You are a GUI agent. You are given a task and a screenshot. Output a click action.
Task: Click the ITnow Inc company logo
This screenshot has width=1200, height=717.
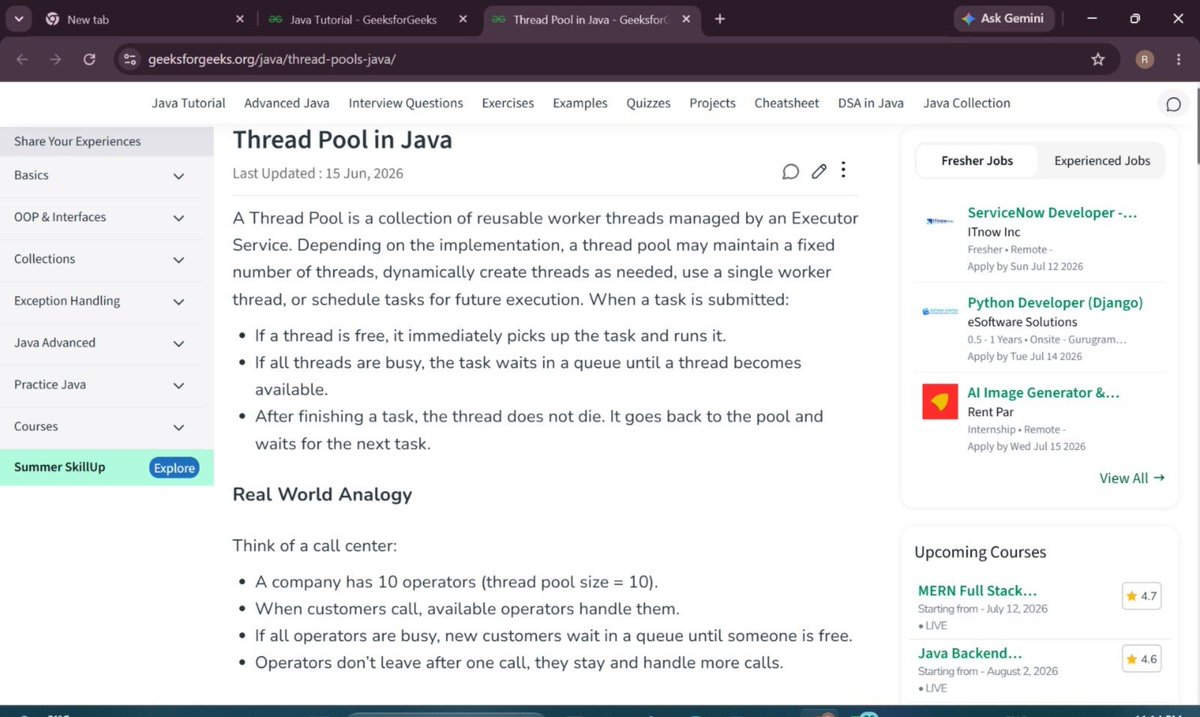(x=939, y=221)
